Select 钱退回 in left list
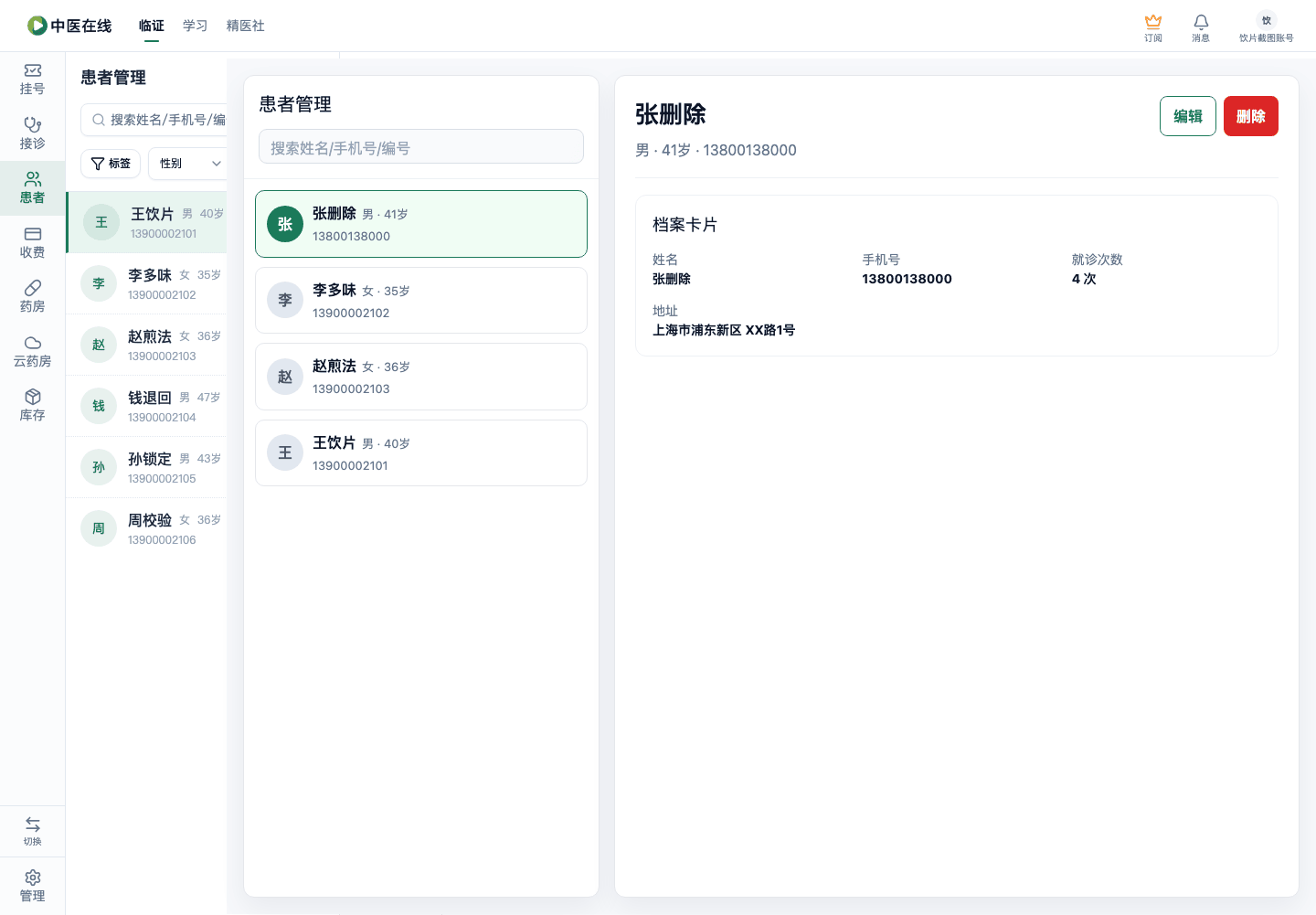The image size is (1316, 915). [x=146, y=406]
